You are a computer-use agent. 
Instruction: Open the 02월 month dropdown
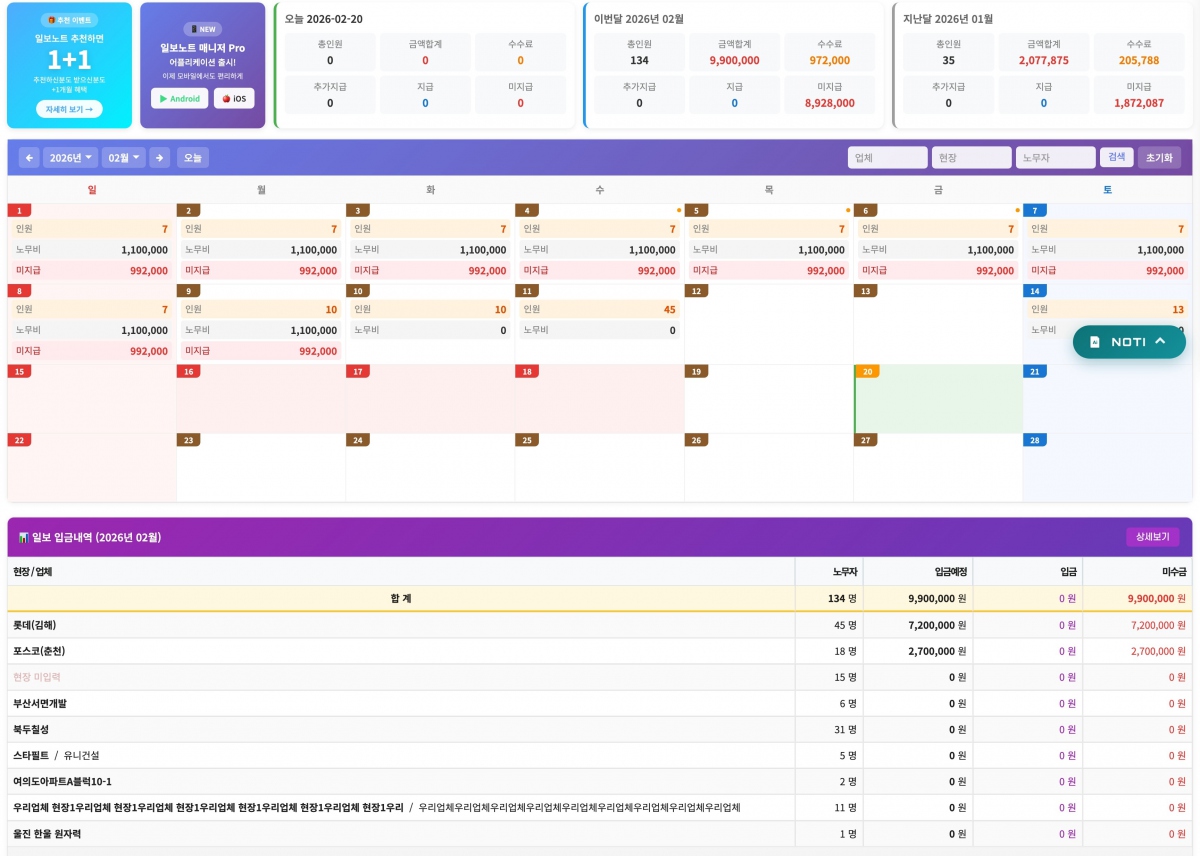123,158
